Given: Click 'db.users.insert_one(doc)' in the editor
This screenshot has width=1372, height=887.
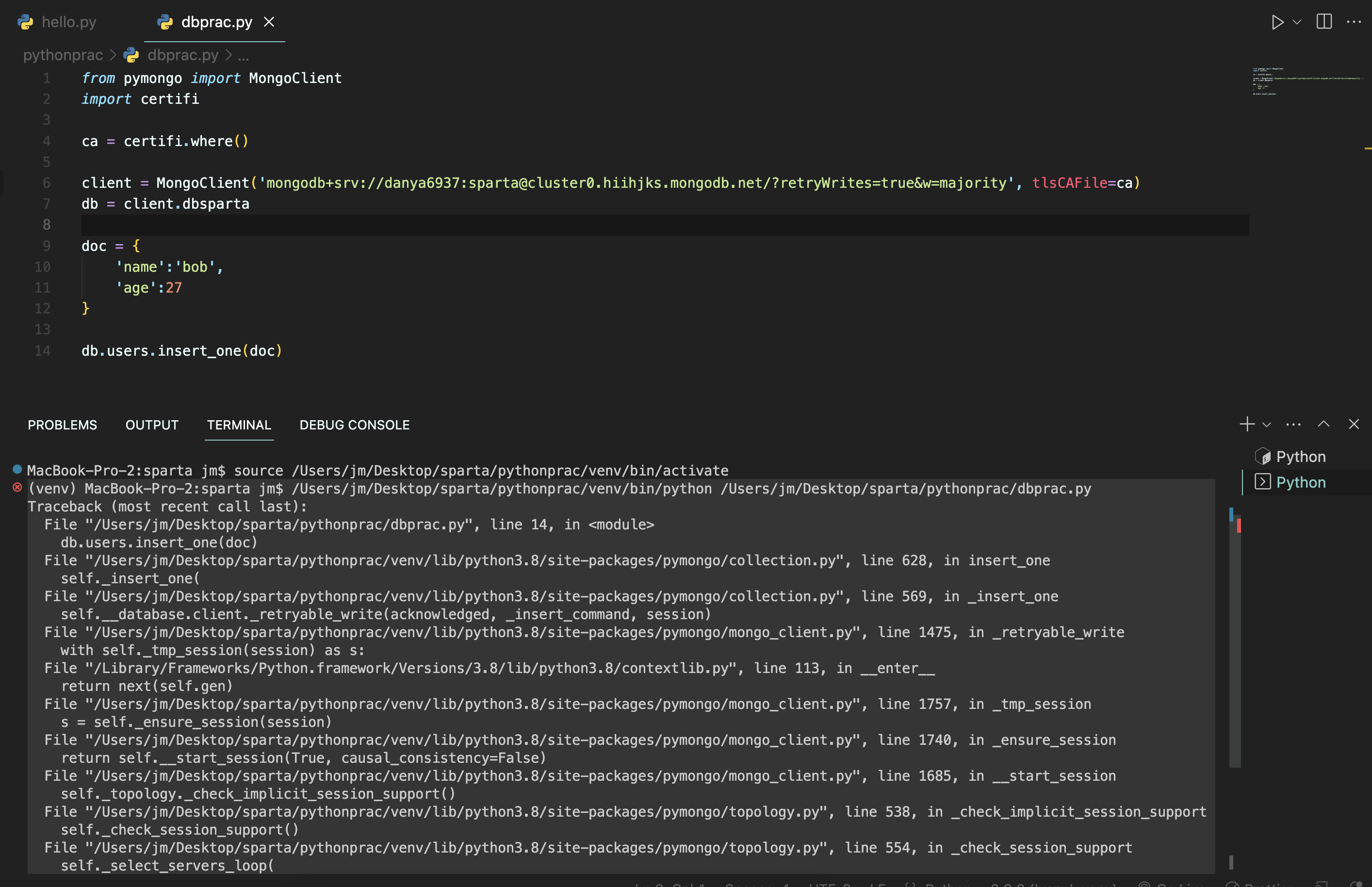Looking at the screenshot, I should pyautogui.click(x=182, y=351).
